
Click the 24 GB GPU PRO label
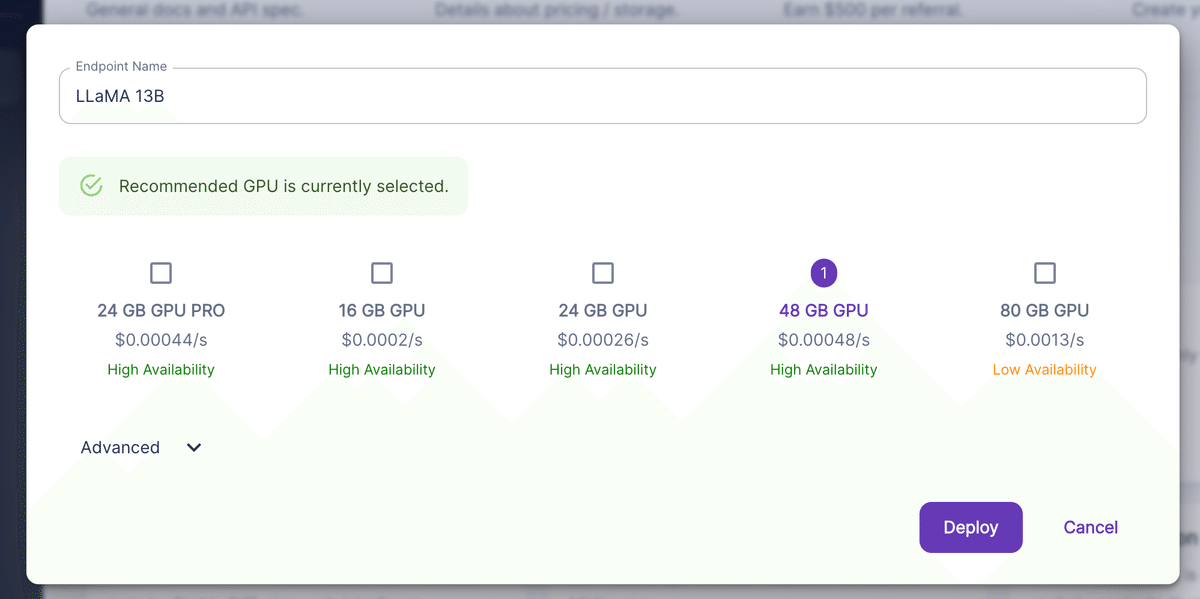click(x=161, y=310)
